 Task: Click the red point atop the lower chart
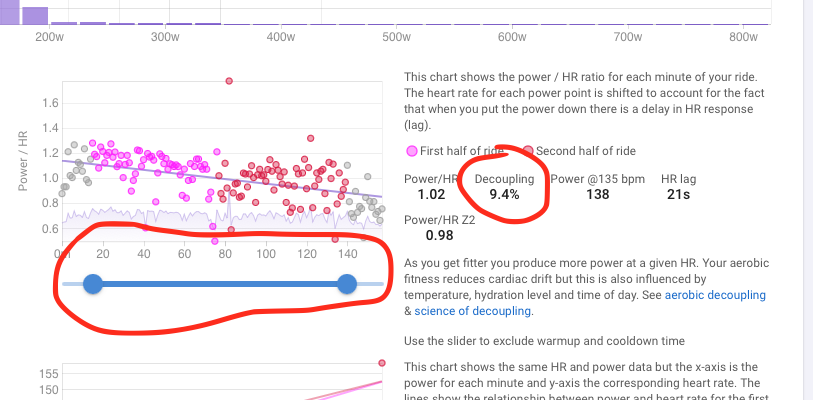click(382, 363)
